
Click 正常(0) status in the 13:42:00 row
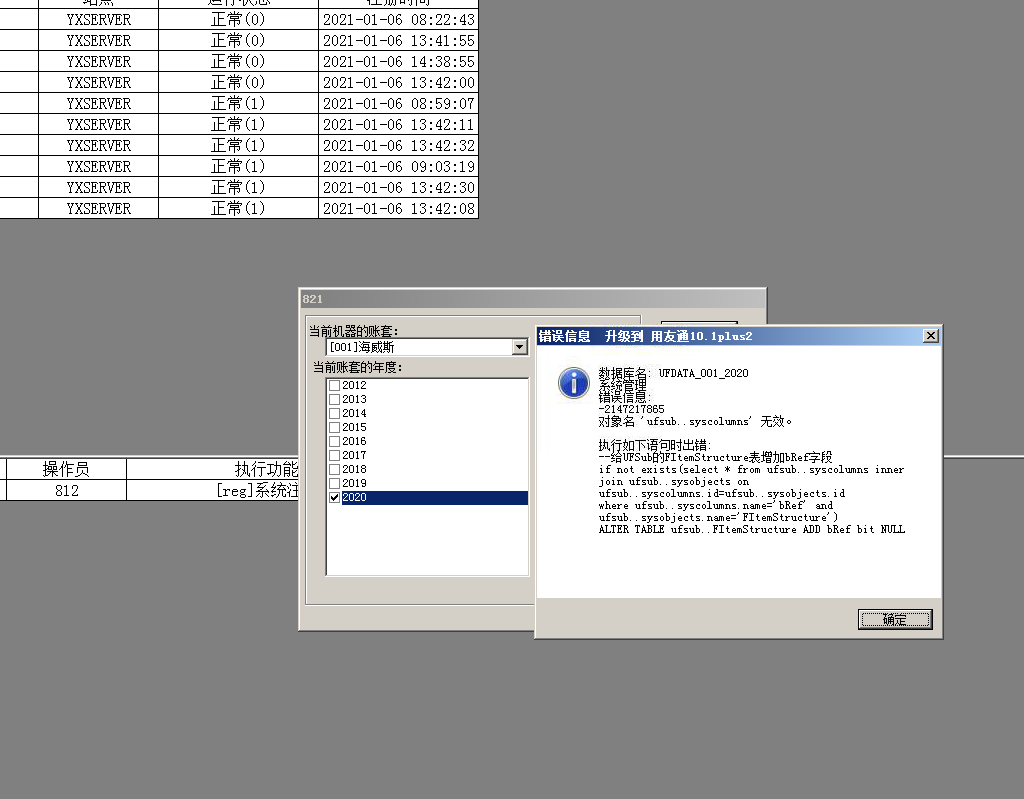coord(238,82)
